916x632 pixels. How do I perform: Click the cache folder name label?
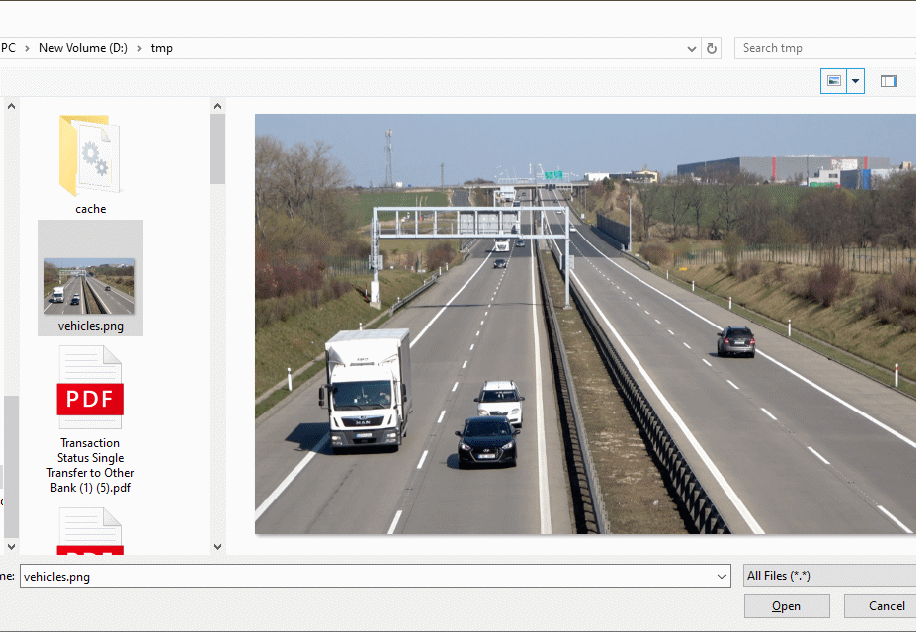pos(91,209)
